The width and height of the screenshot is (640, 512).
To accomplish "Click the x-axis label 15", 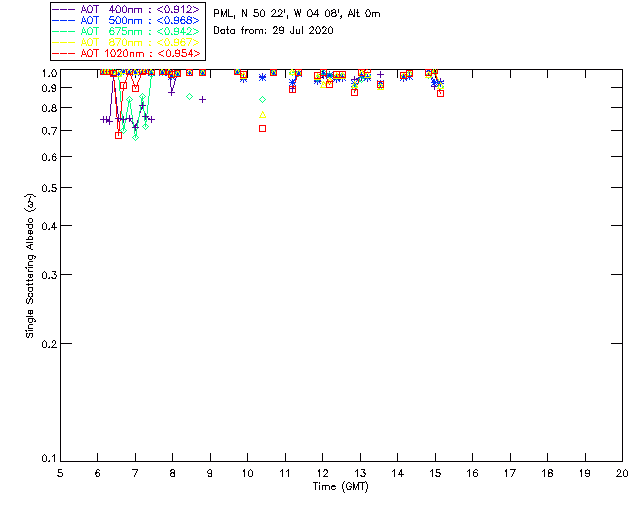I will coord(435,473).
